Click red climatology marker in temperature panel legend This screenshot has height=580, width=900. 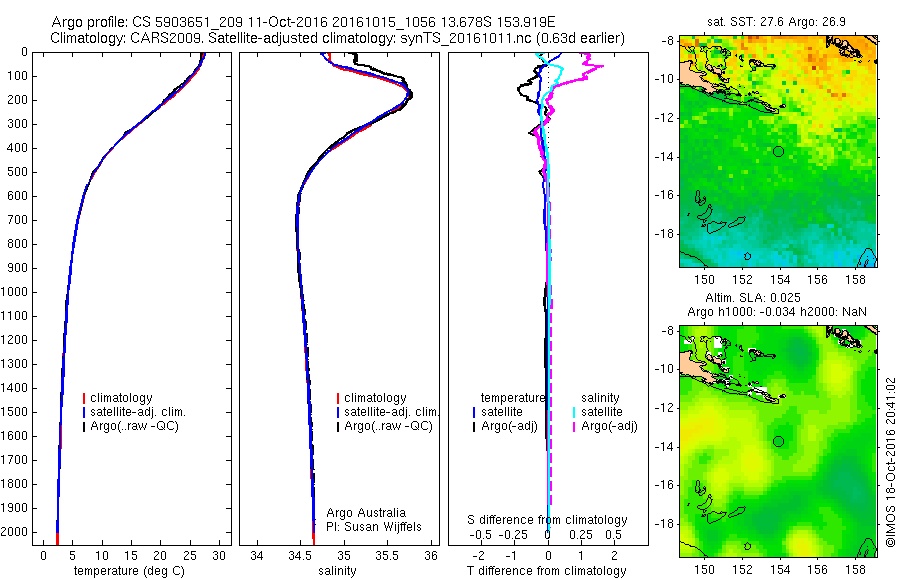point(84,398)
